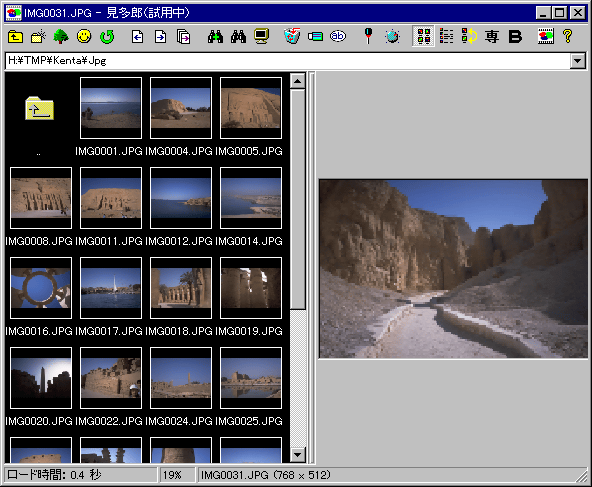Open the folder tree icon

pos(61,37)
